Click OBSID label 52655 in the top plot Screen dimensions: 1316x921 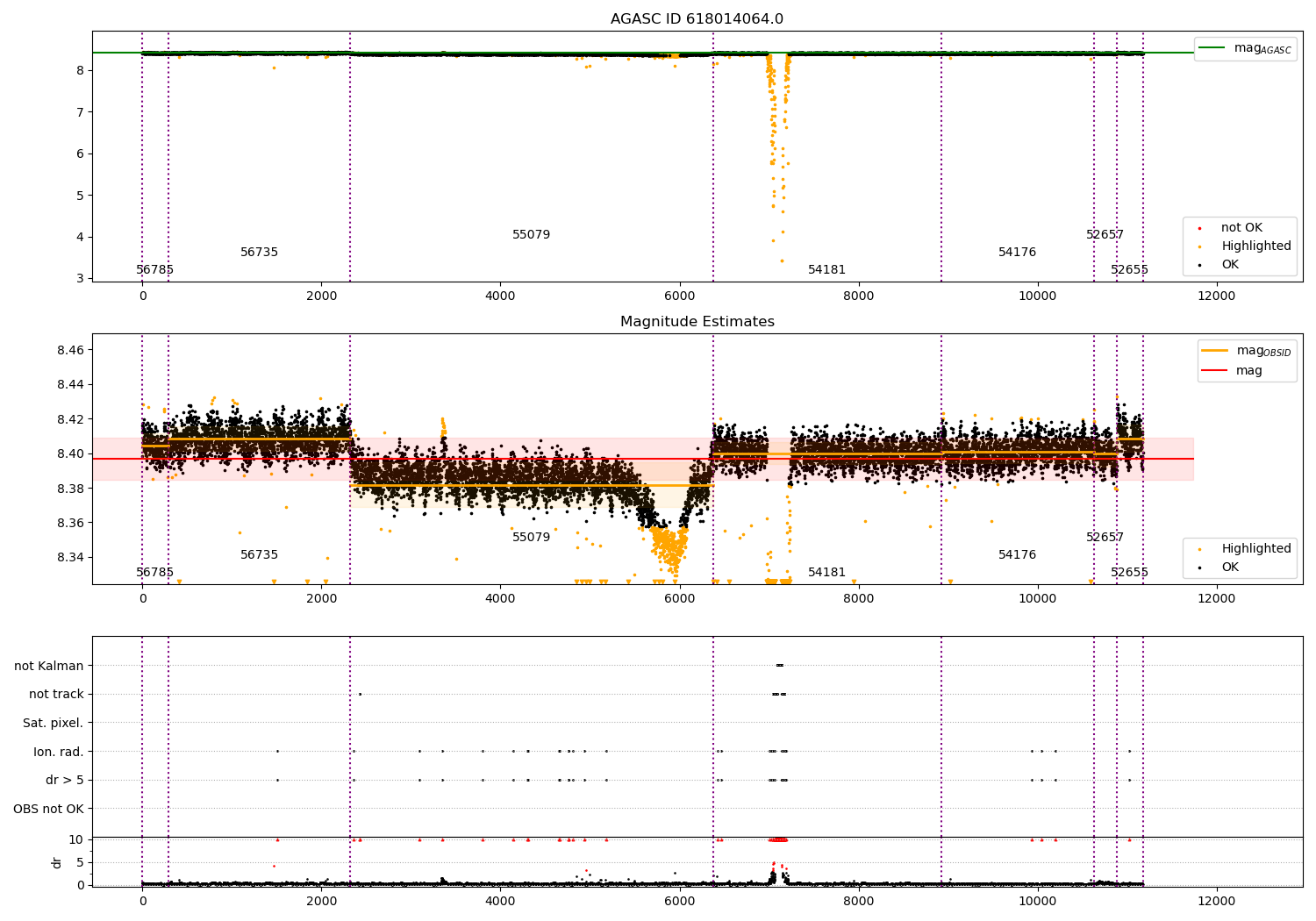[1130, 270]
